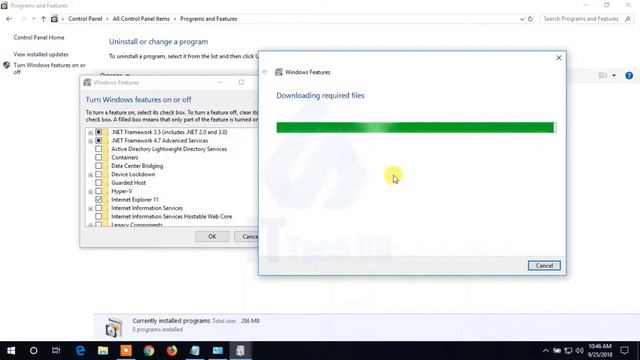This screenshot has width=640, height=360.
Task: Cancel the Downloading required files dialog
Action: [x=544, y=266]
